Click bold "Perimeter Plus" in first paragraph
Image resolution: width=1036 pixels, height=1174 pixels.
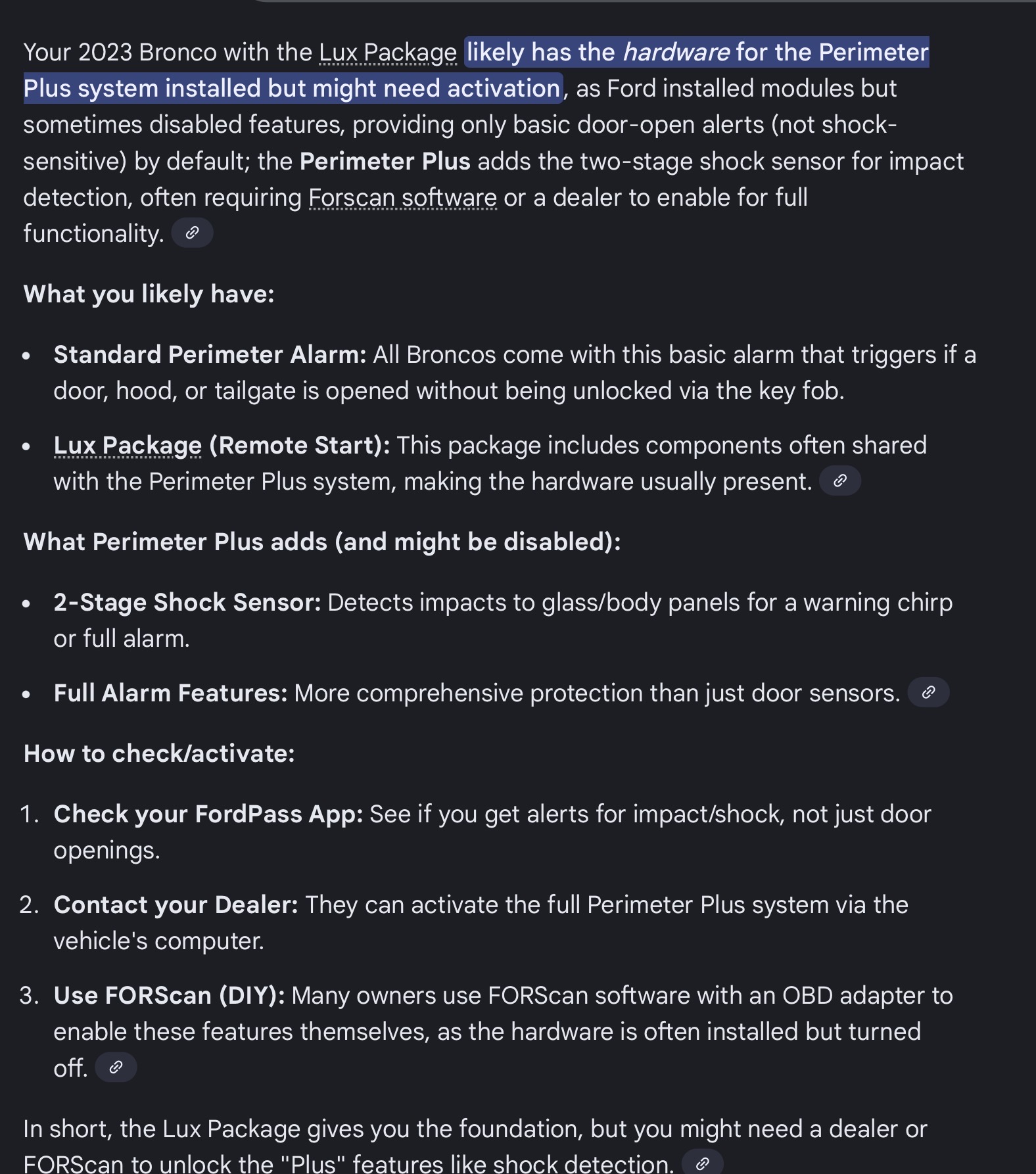point(385,162)
